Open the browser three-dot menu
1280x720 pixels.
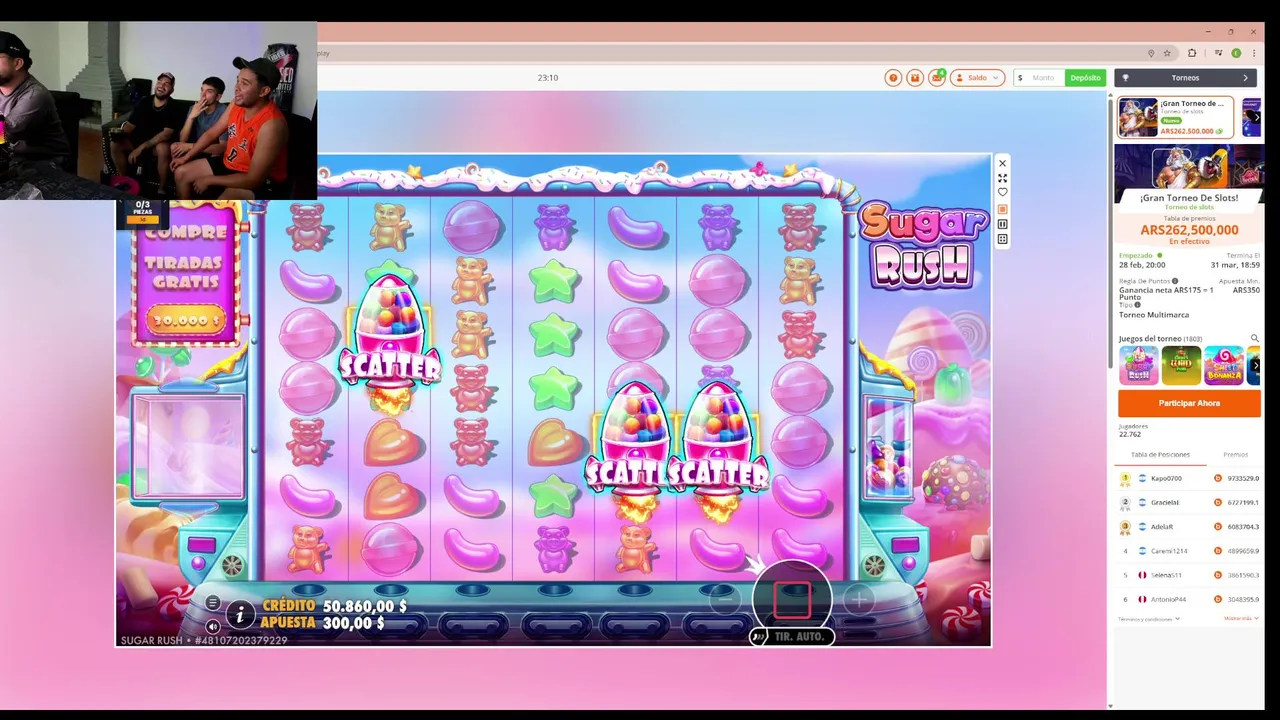1254,53
